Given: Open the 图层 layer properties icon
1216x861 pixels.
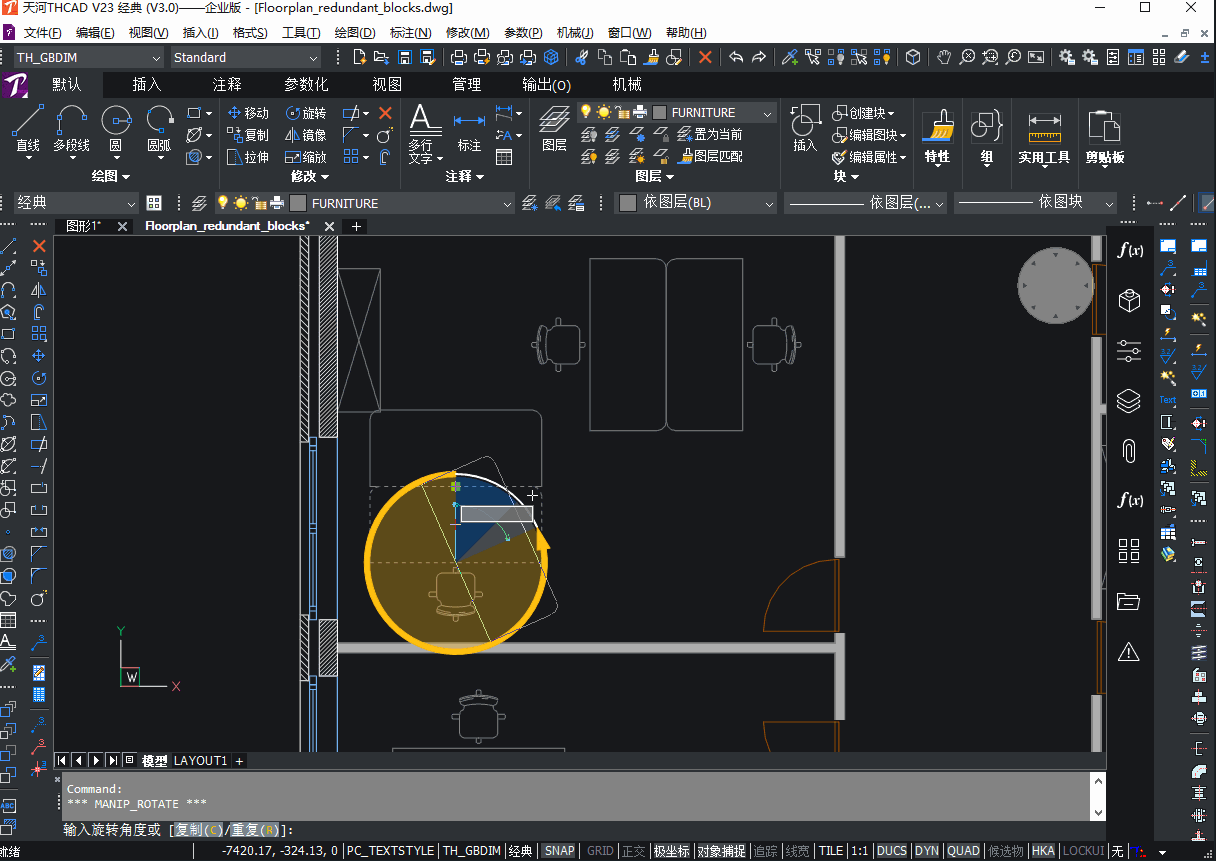Looking at the screenshot, I should point(554,130).
